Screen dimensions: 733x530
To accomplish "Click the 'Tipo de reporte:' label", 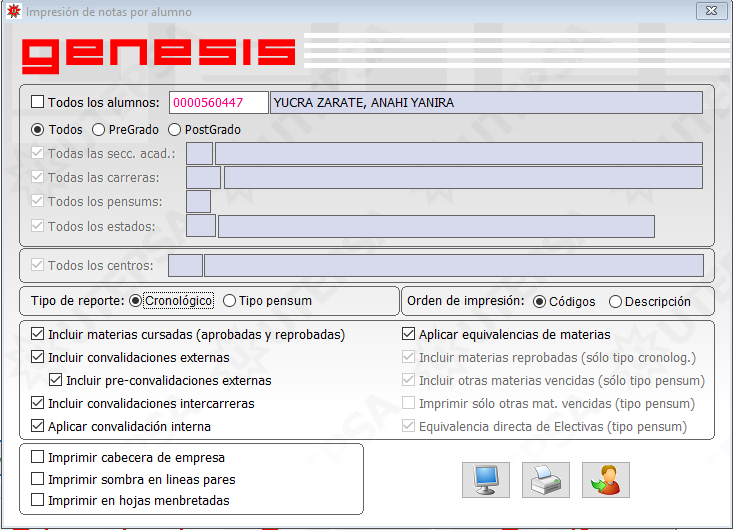I will (78, 301).
